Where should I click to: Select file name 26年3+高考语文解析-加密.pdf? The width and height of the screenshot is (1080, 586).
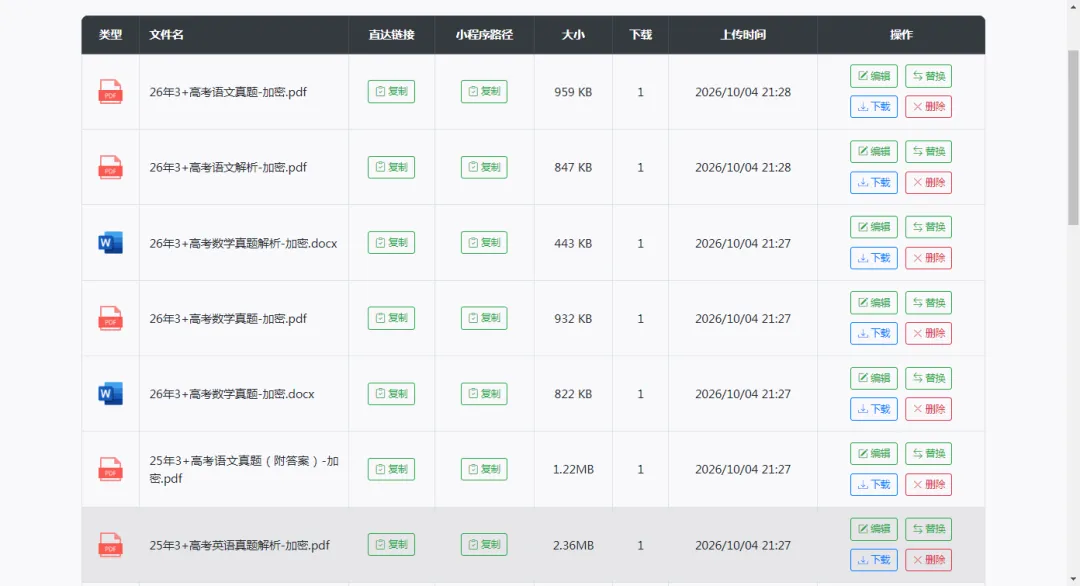click(228, 167)
